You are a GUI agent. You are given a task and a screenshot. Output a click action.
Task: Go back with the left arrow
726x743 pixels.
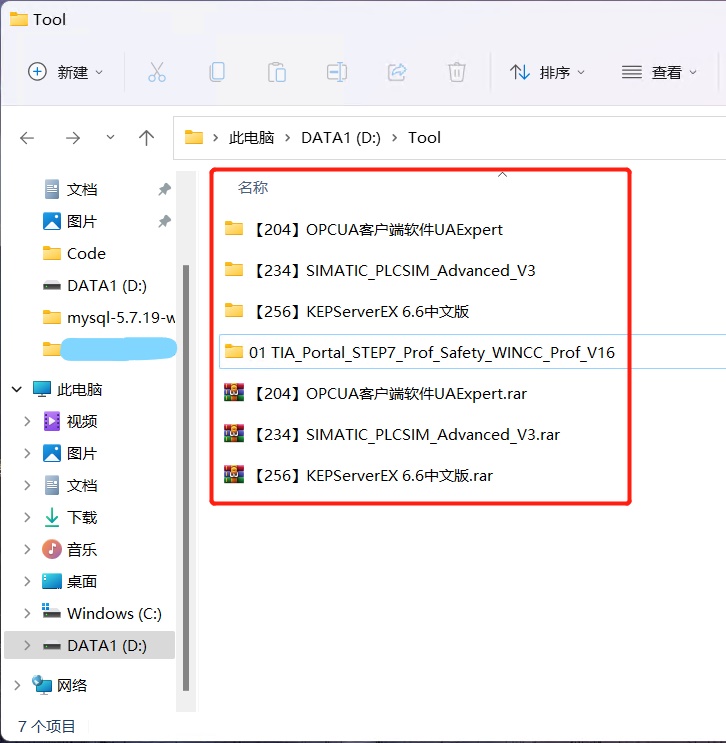coord(27,138)
